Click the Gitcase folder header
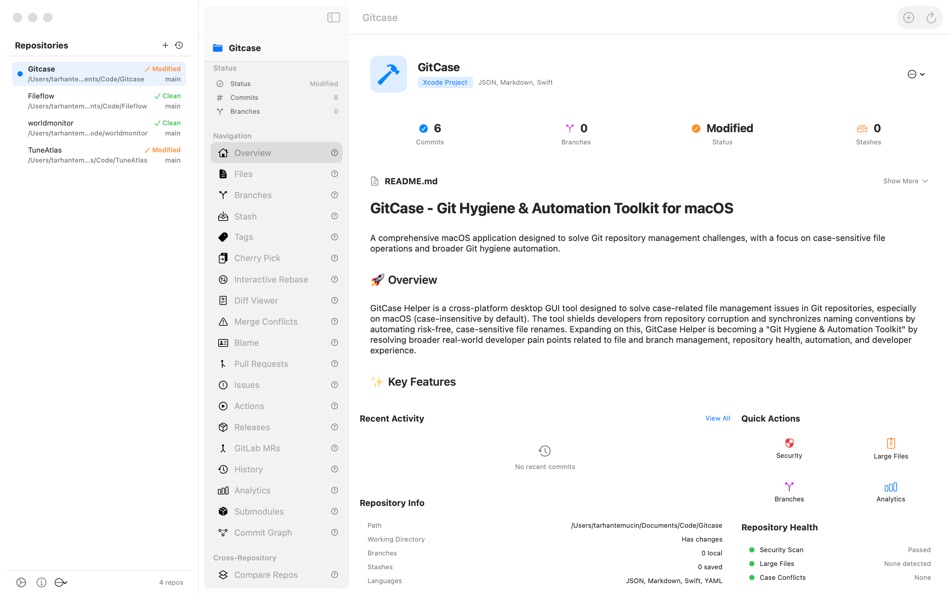The width and height of the screenshot is (950, 594). pyautogui.click(x=237, y=48)
